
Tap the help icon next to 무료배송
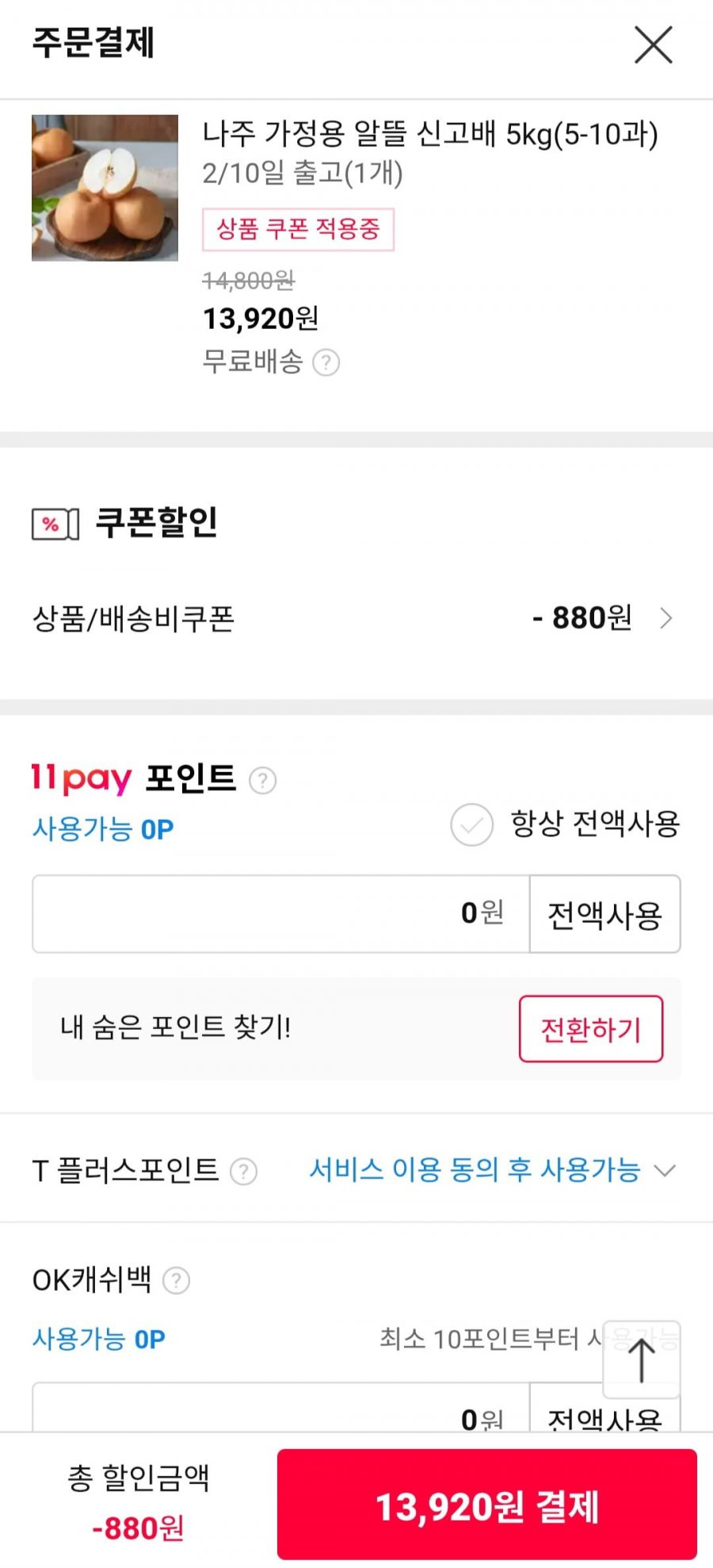pyautogui.click(x=326, y=363)
